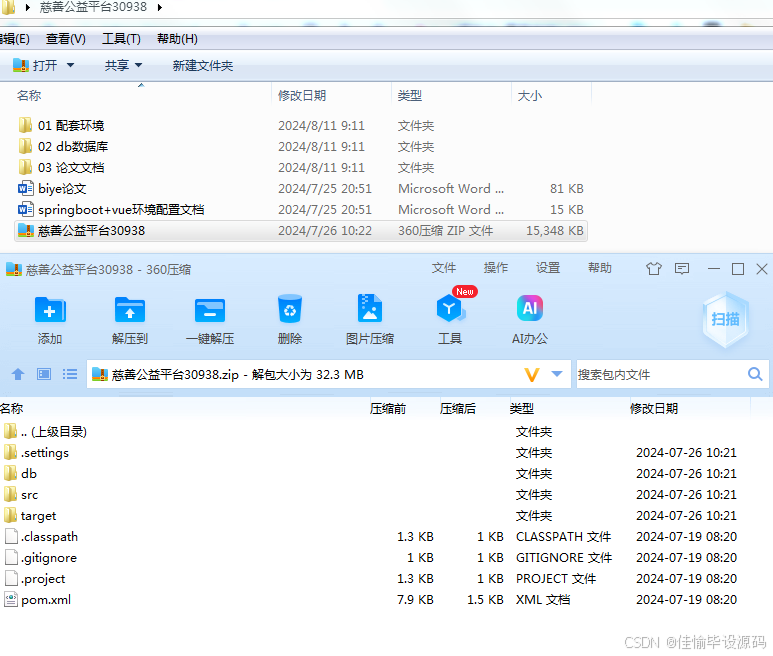Click the 解压到 (extract to) icon
The width and height of the screenshot is (773, 656).
click(x=130, y=310)
